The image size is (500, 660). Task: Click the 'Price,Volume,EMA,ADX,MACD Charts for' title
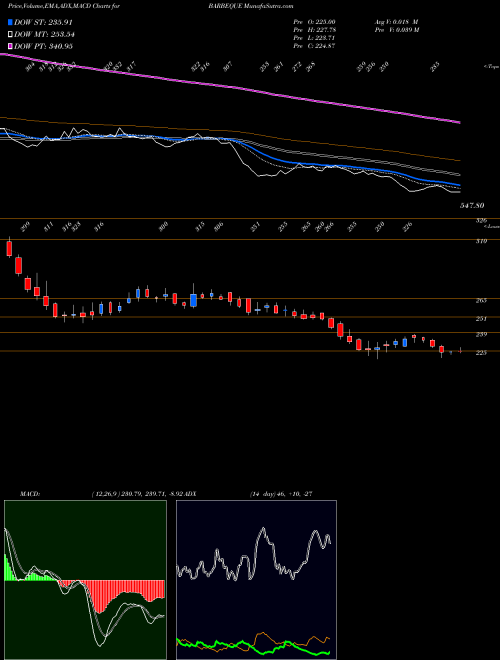coord(64,6)
